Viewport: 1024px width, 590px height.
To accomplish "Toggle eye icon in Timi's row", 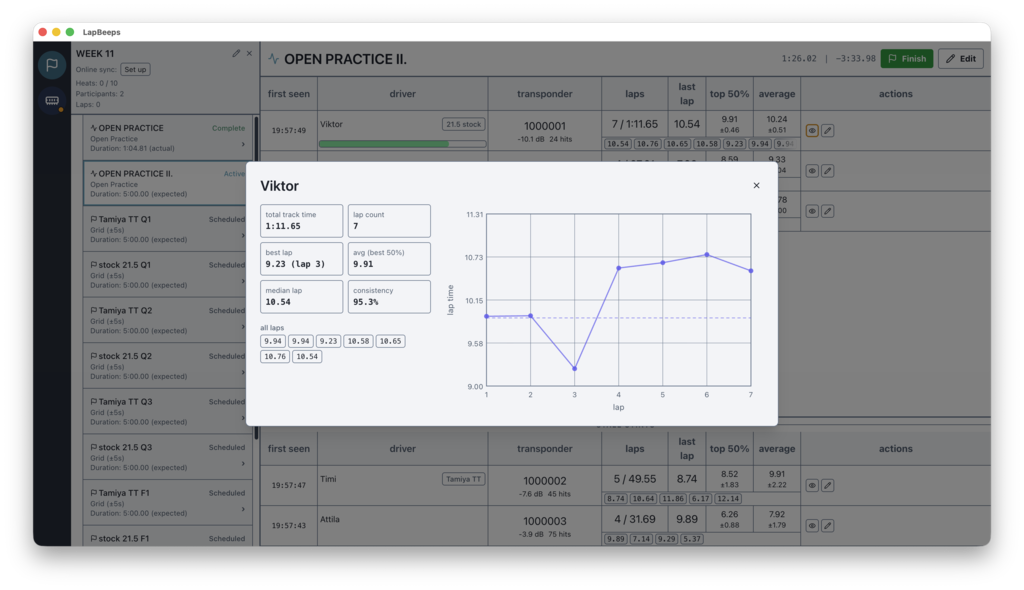I will 812,486.
